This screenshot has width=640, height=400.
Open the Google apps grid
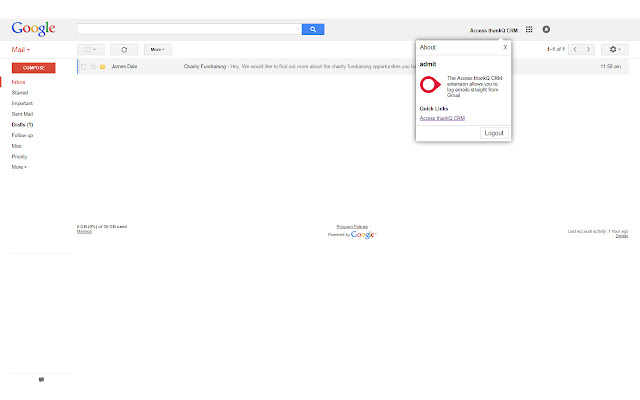click(529, 29)
